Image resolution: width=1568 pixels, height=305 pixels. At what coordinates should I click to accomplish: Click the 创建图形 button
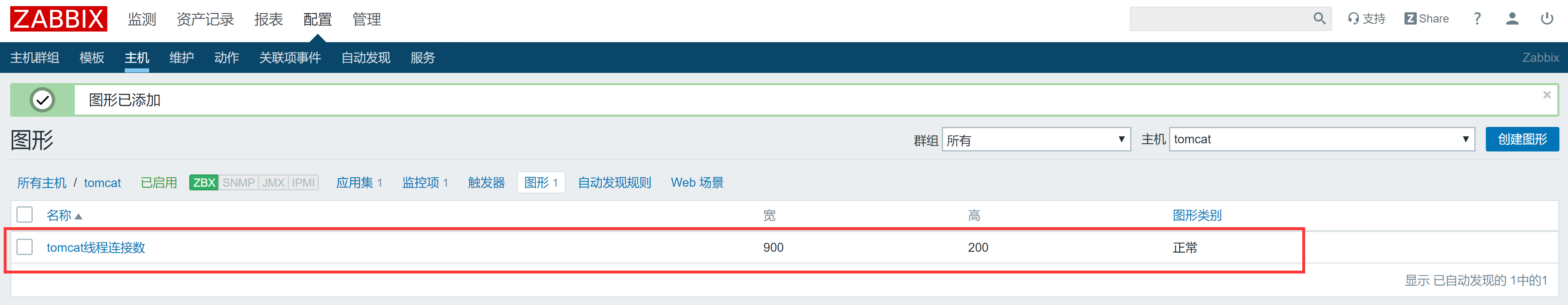pyautogui.click(x=1522, y=140)
